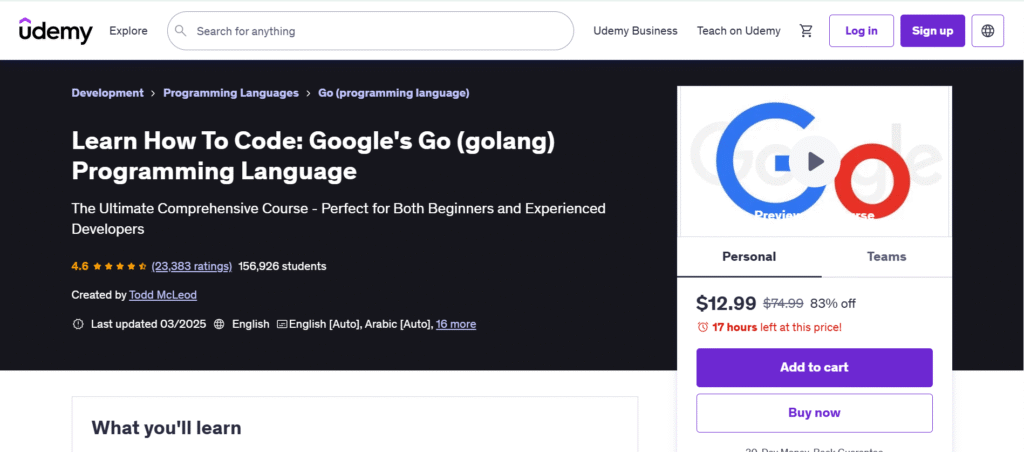
Task: Go to Go (programming language) breadcrumb
Action: pyautogui.click(x=394, y=93)
